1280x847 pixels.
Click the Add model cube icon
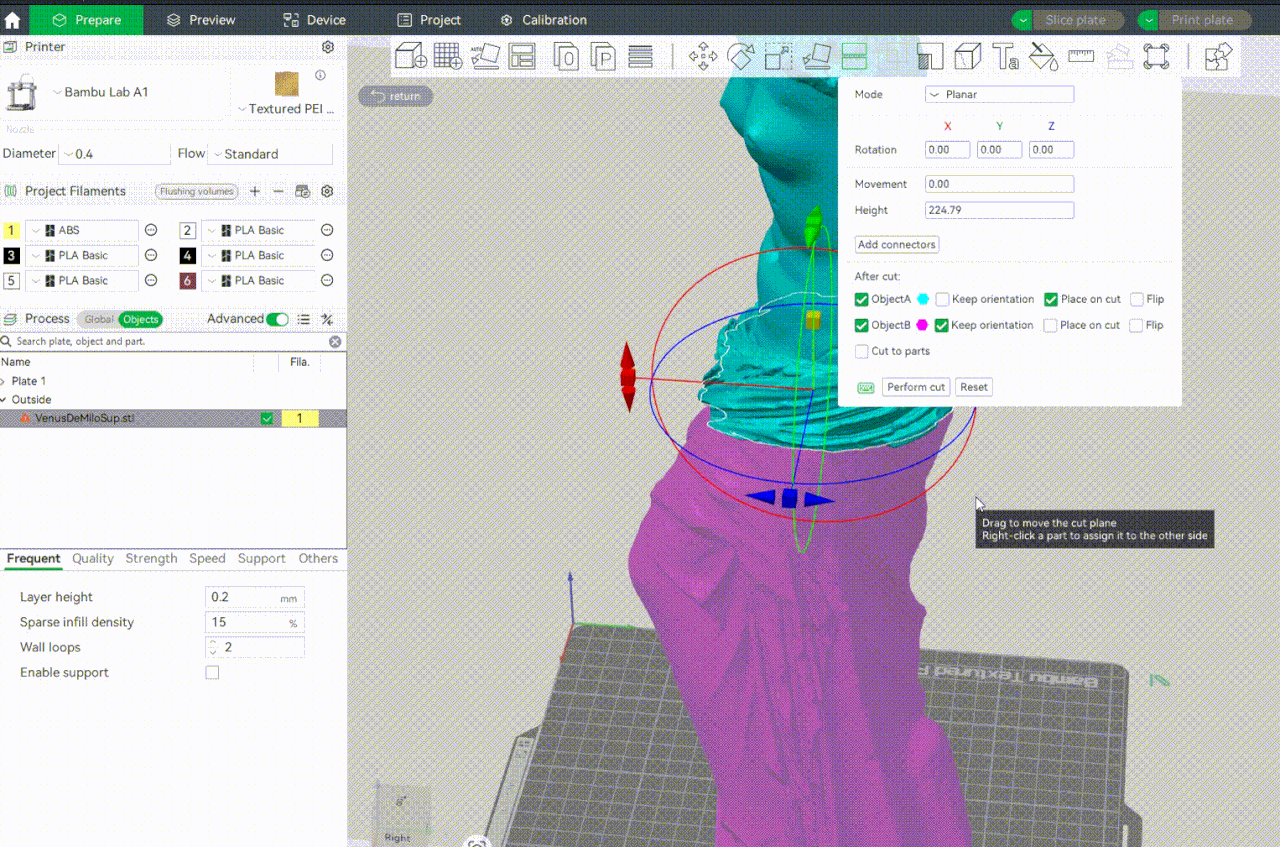(x=411, y=56)
